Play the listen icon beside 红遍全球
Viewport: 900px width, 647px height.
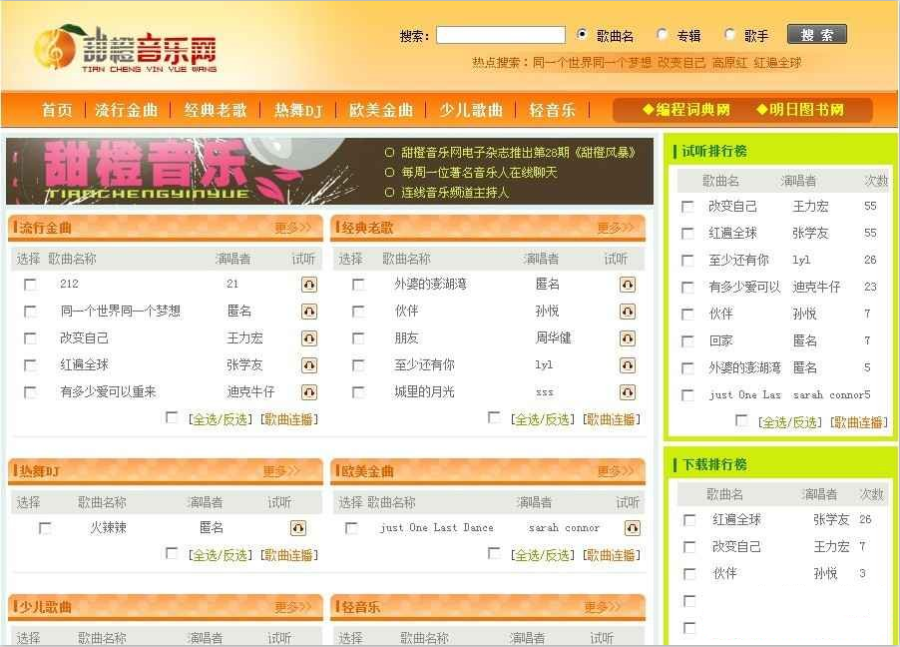311,365
